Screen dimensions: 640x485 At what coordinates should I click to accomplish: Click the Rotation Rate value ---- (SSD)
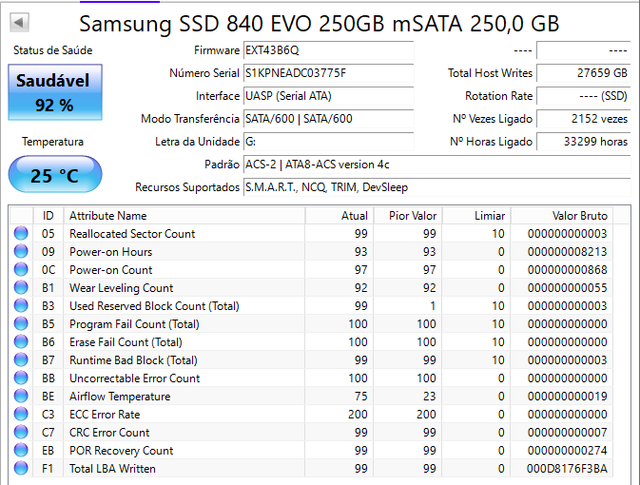click(x=584, y=96)
